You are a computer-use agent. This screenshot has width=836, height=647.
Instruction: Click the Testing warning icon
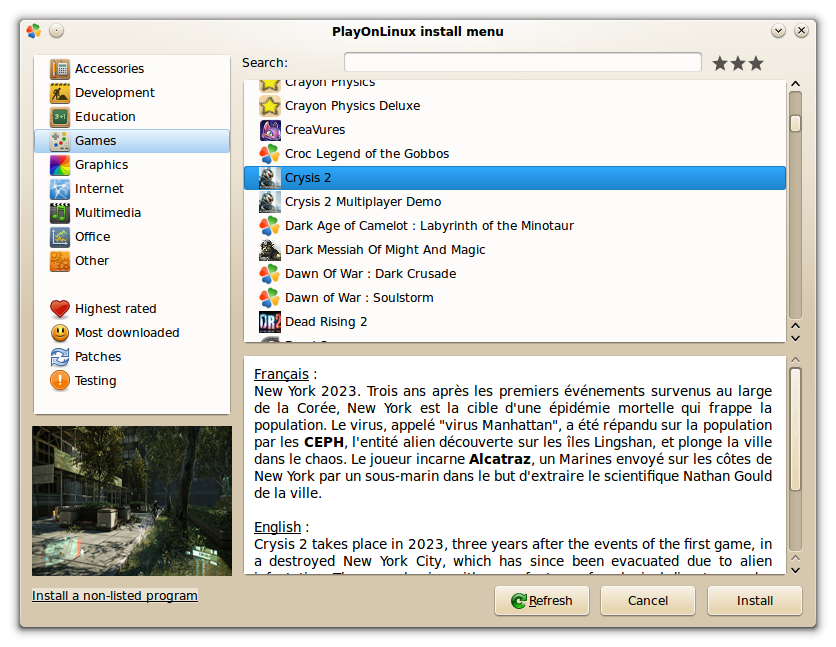[x=60, y=381]
